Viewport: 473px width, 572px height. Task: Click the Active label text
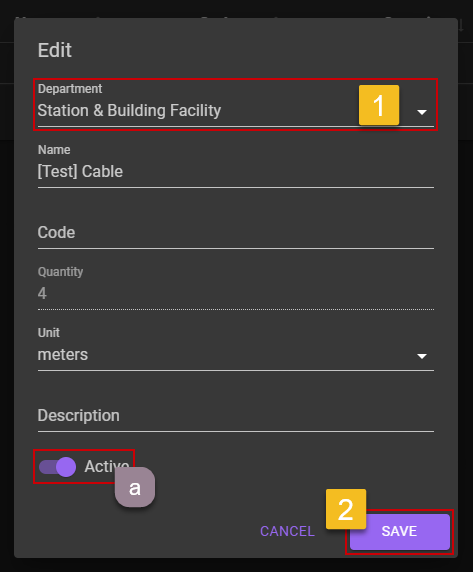pyautogui.click(x=106, y=466)
